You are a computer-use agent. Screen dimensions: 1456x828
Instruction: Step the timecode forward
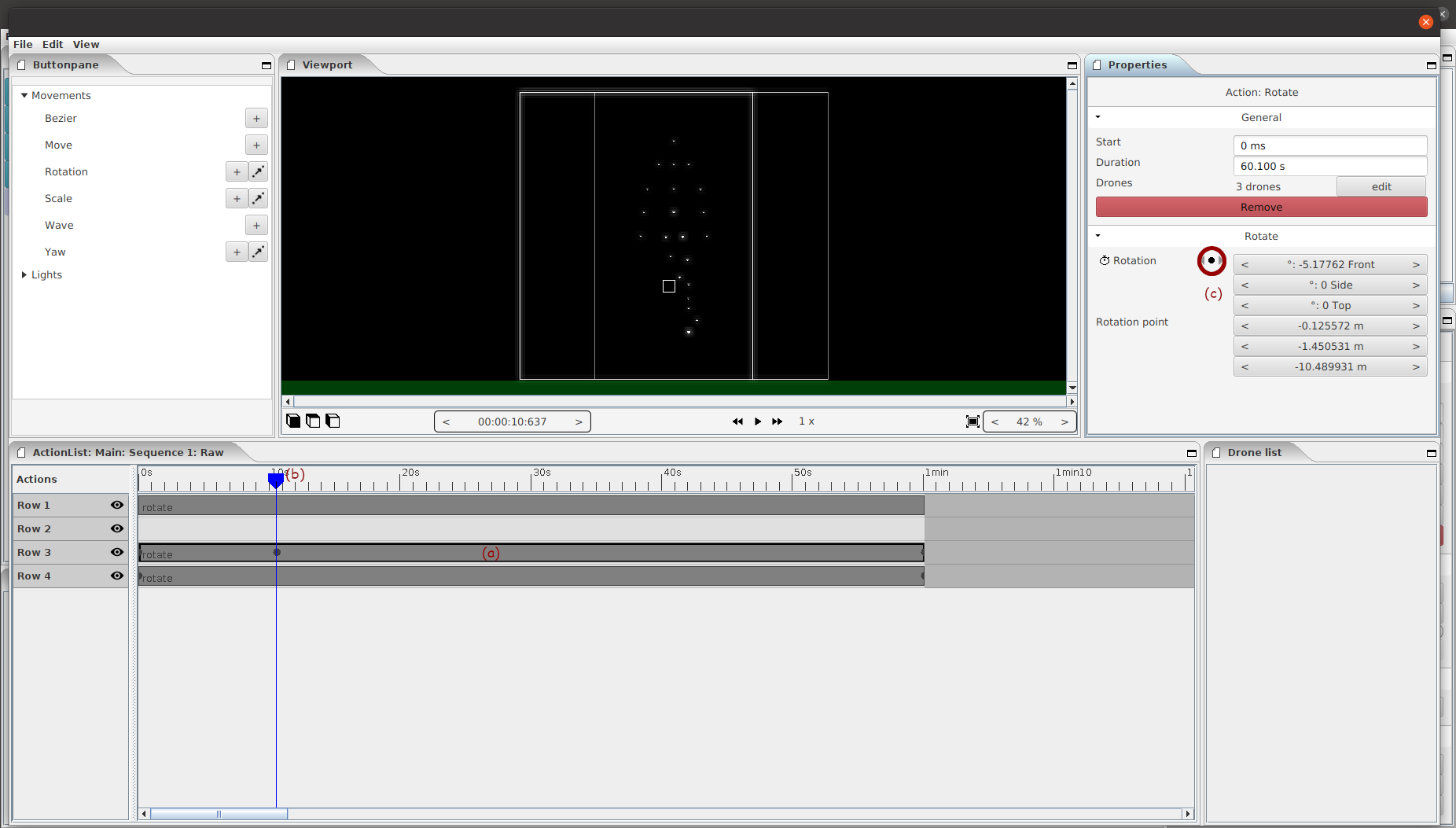point(579,421)
